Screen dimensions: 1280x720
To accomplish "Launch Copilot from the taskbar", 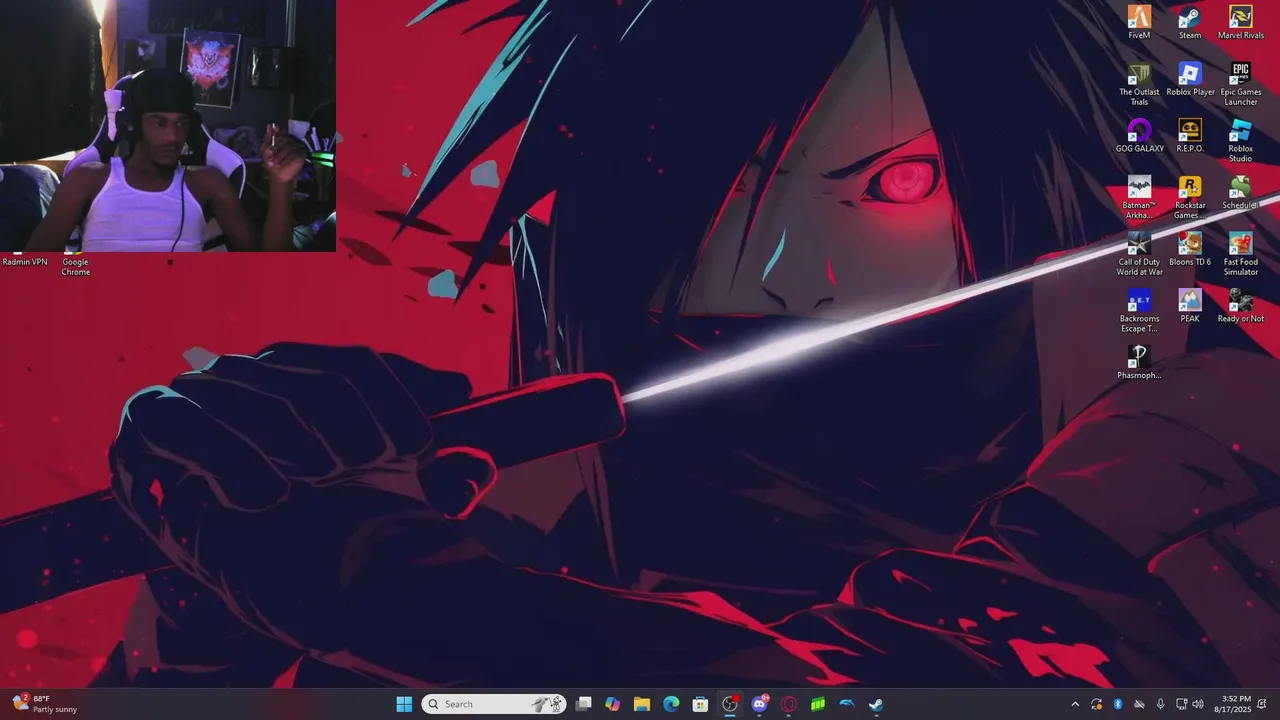I will coord(613,704).
